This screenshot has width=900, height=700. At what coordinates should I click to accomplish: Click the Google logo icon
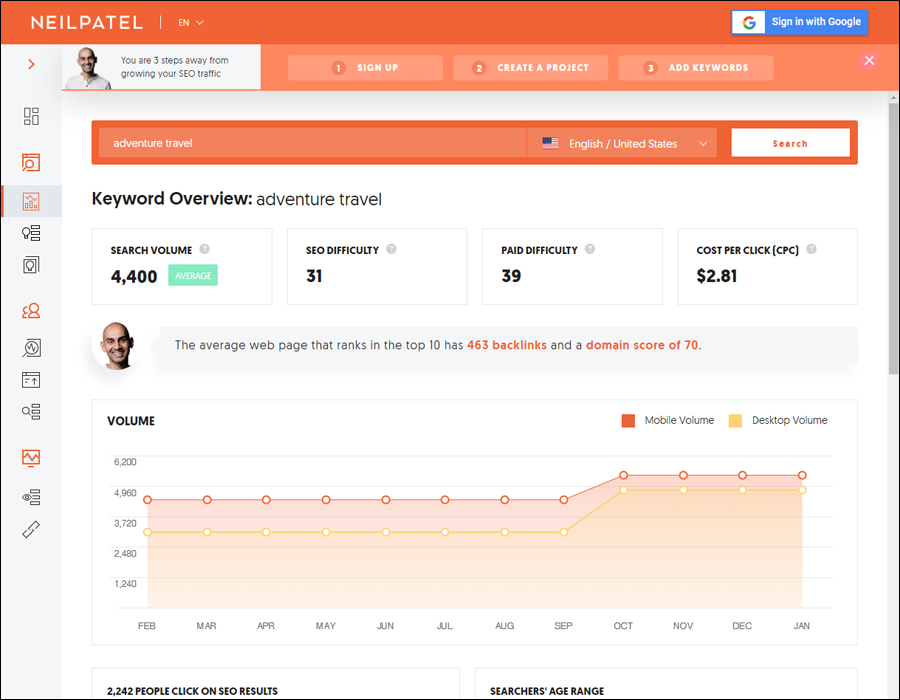tap(748, 22)
